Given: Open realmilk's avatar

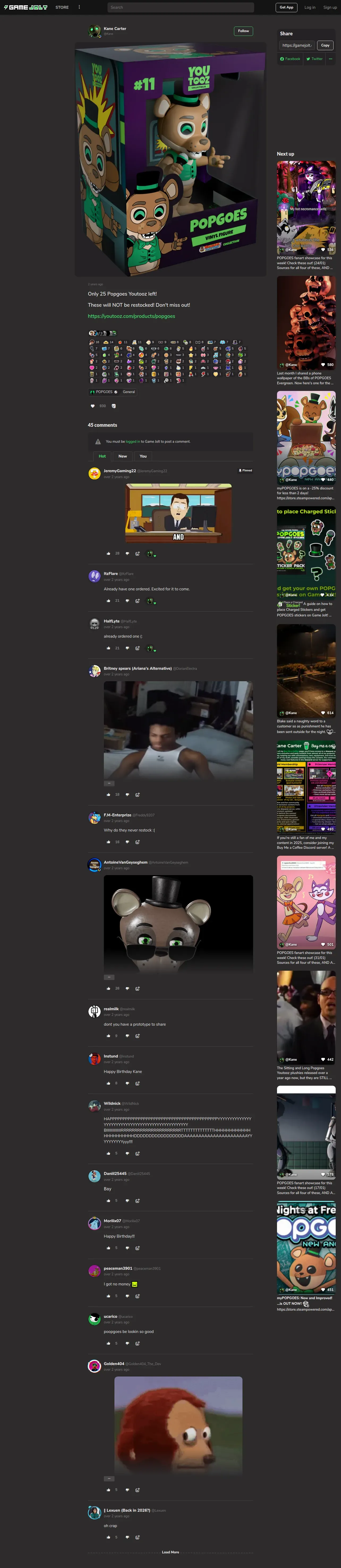Looking at the screenshot, I should point(94,1011).
